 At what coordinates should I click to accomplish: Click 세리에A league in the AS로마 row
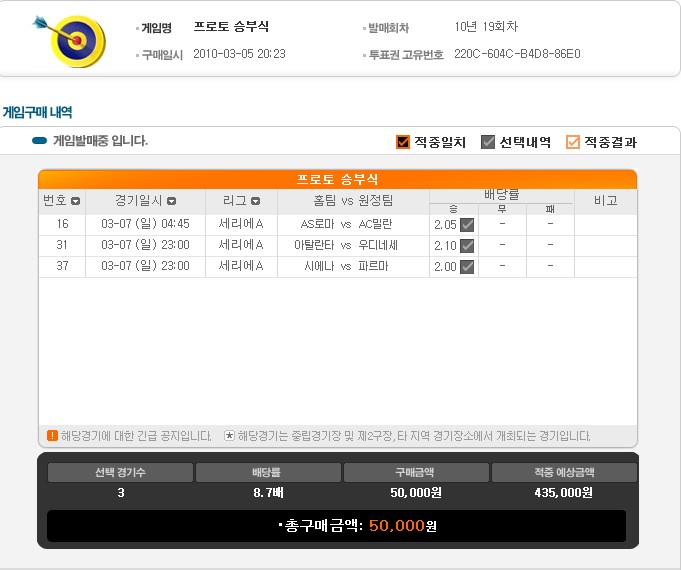(241, 224)
